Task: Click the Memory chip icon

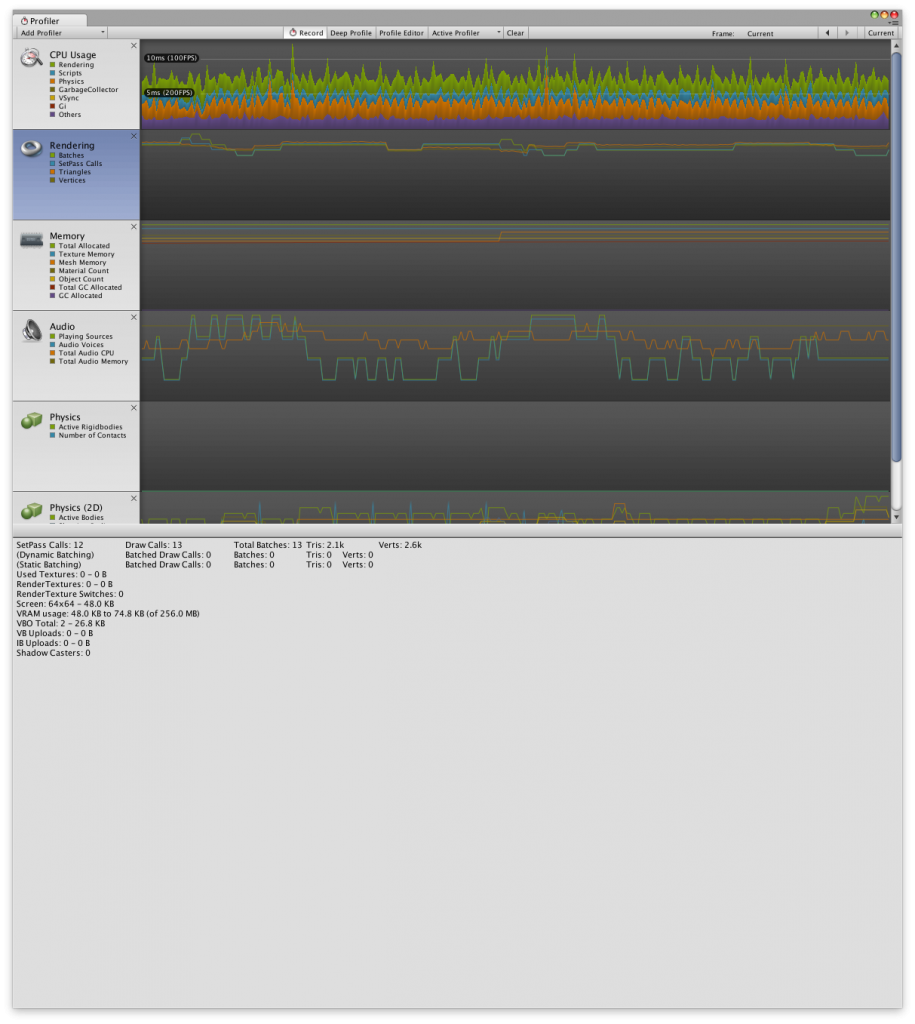Action: [31, 240]
